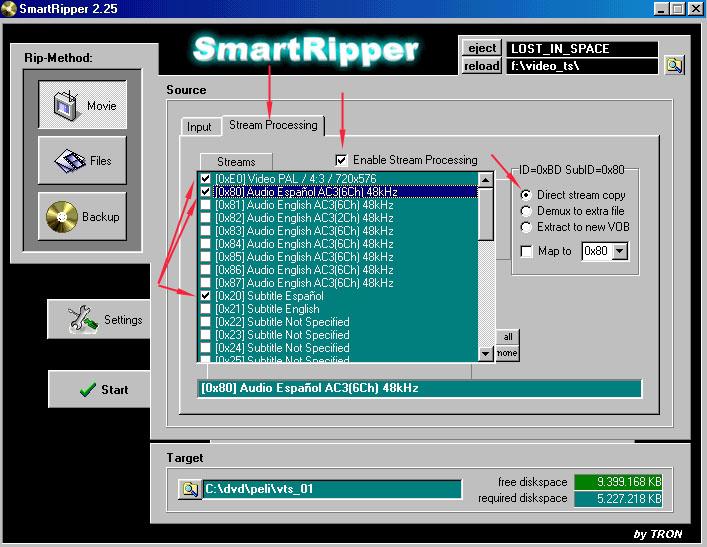Select the [0xE0] Video PAL 720x576 row text

point(295,179)
